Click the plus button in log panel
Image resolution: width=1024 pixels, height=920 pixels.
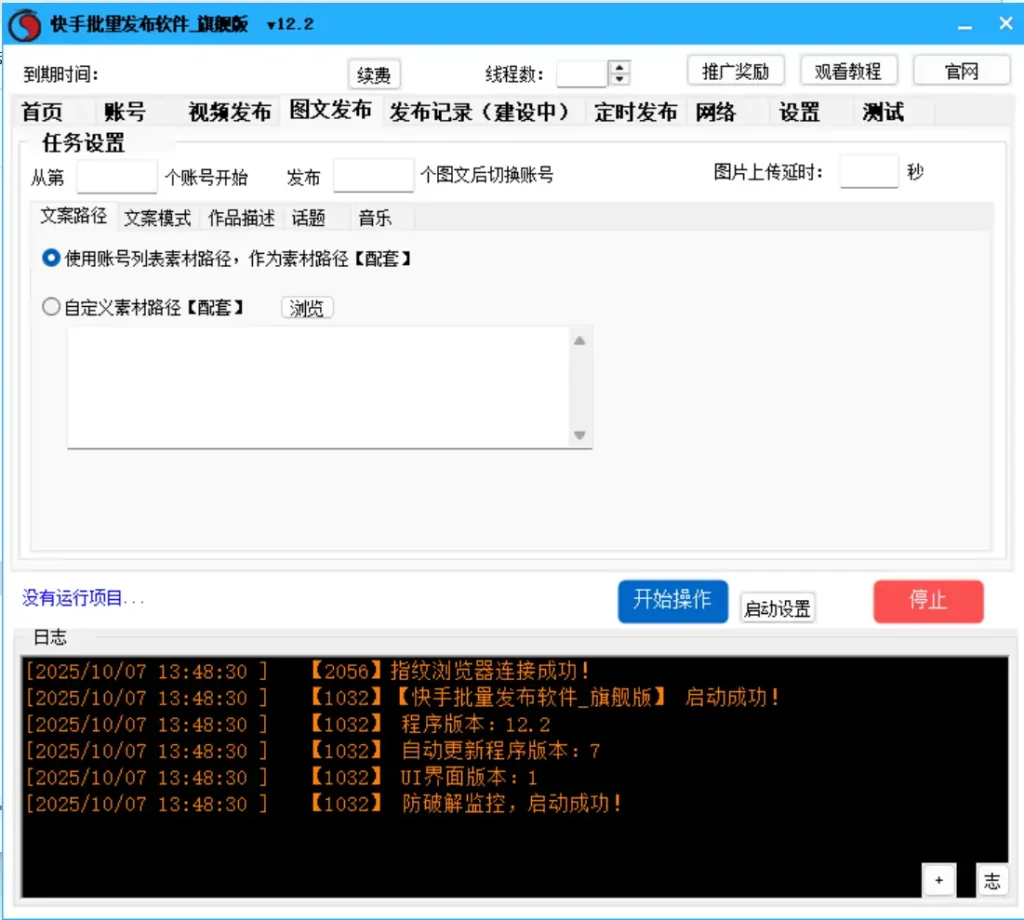click(x=938, y=880)
